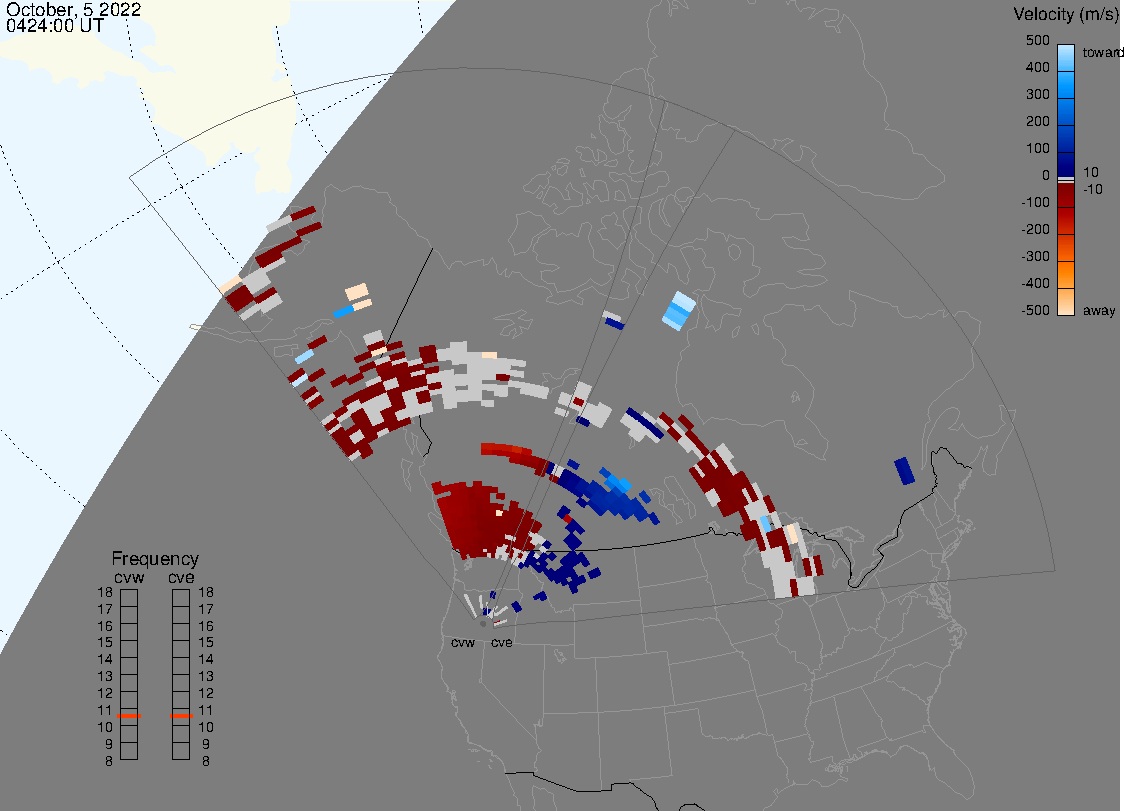Click the isolated dark blue block near Quebec
This screenshot has height=811, width=1124.
[905, 470]
